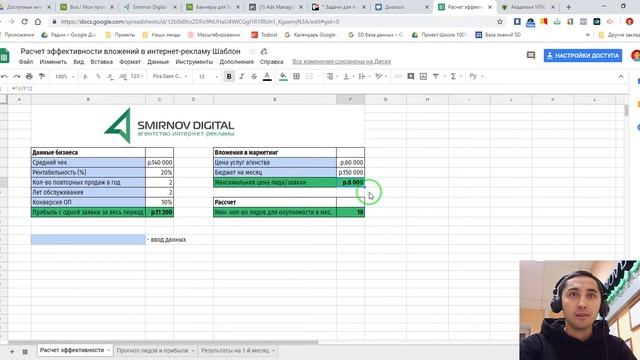Viewport: 640px width, 360px height.
Task: Open the Вид menu
Action: click(78, 62)
